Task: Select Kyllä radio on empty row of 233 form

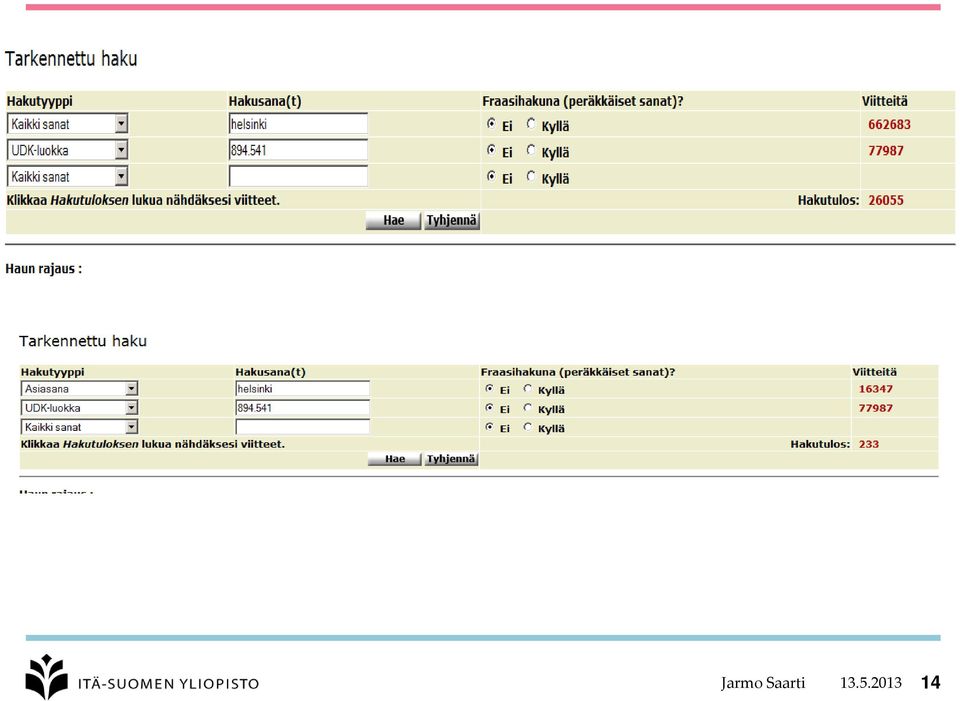Action: click(528, 427)
